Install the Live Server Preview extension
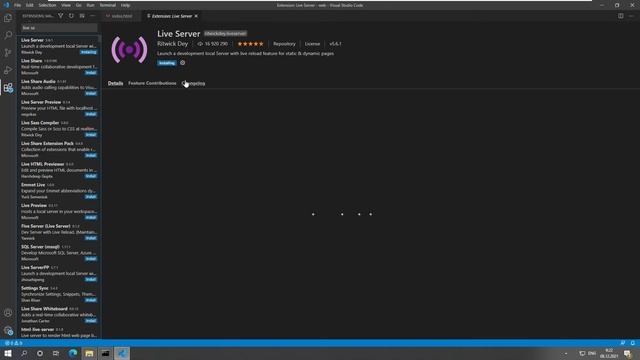The image size is (640, 360). [91, 114]
